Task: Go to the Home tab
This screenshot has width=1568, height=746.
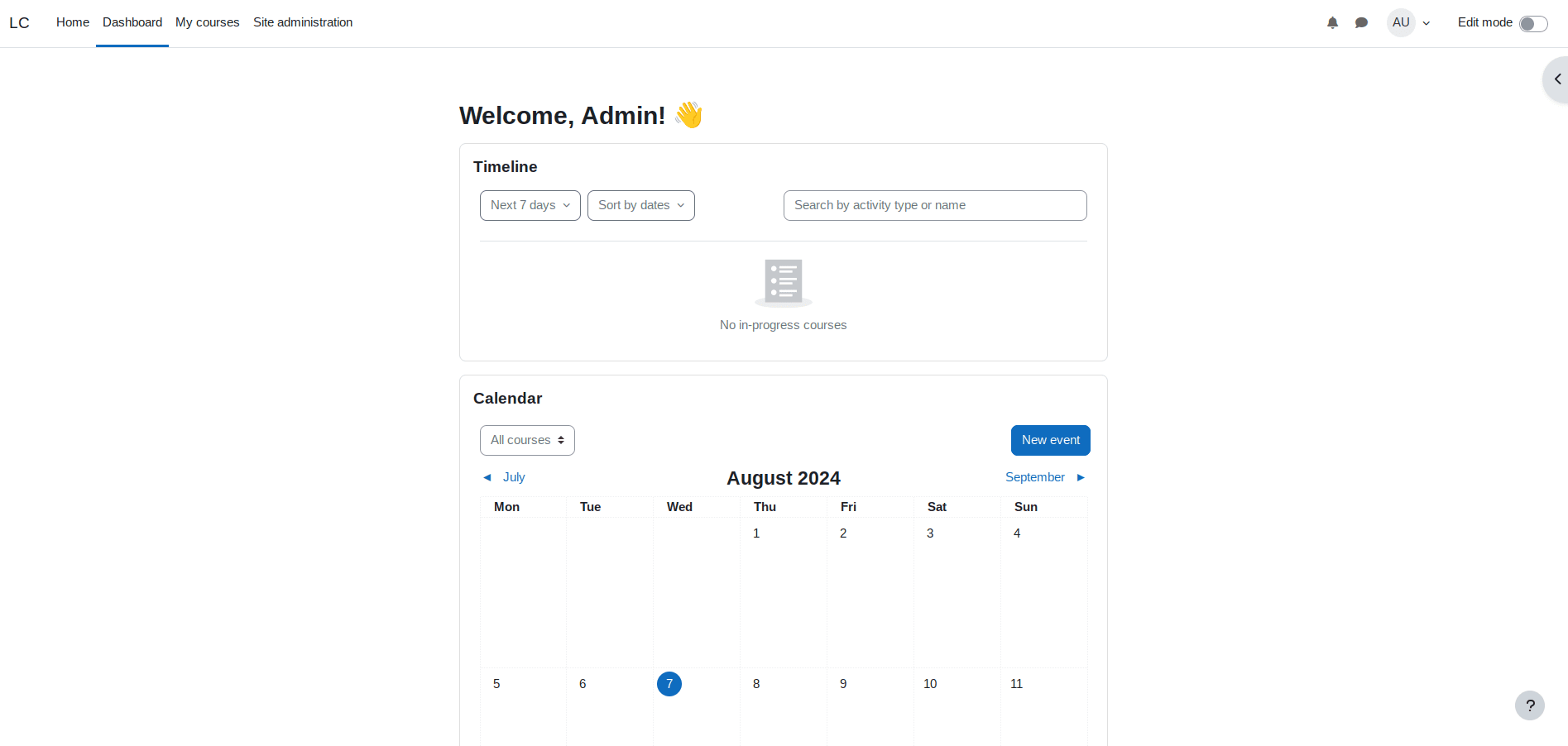Action: point(73,22)
